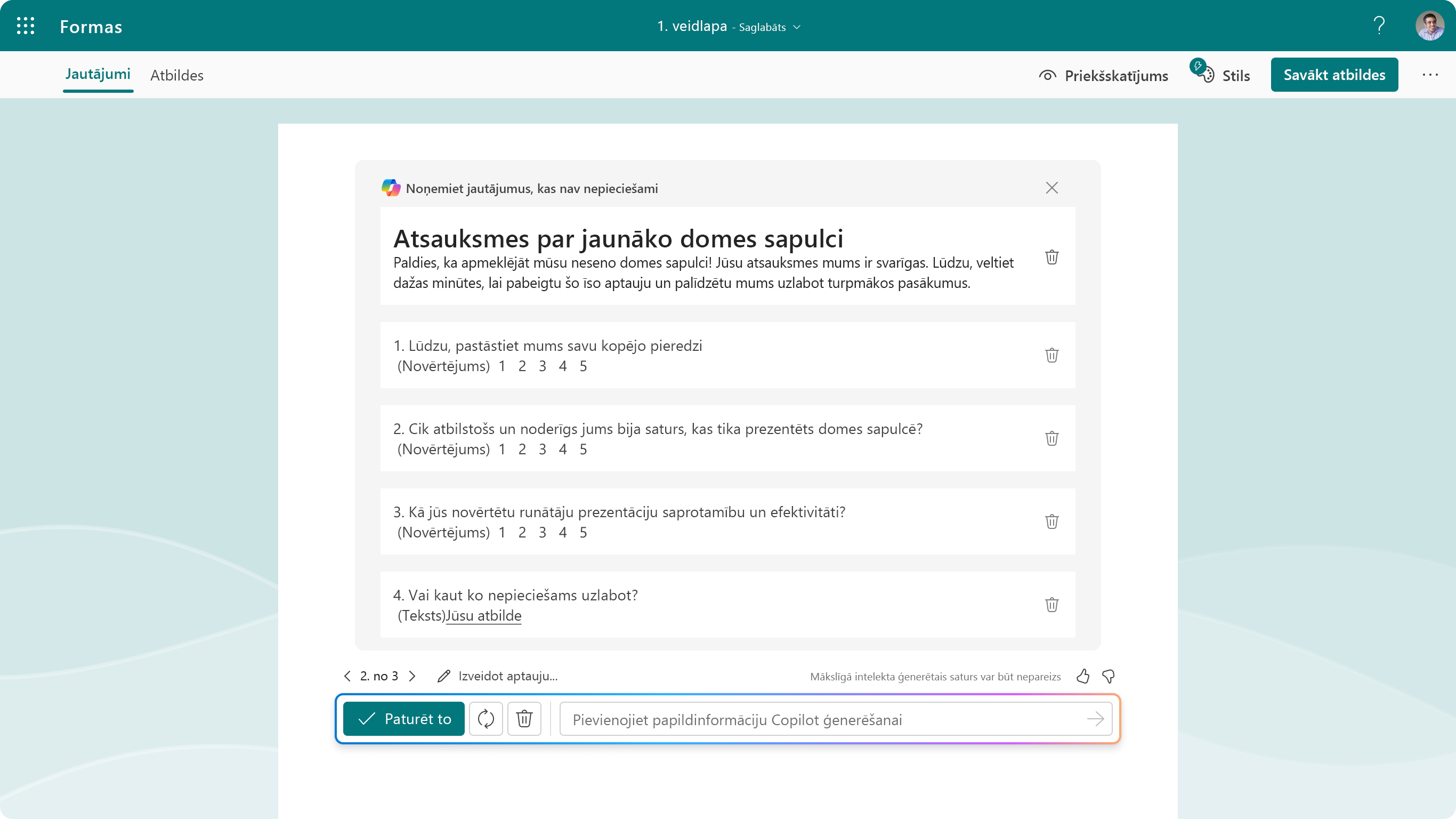This screenshot has height=819, width=1456.
Task: Regenerate the Copilot draft
Action: [x=486, y=719]
